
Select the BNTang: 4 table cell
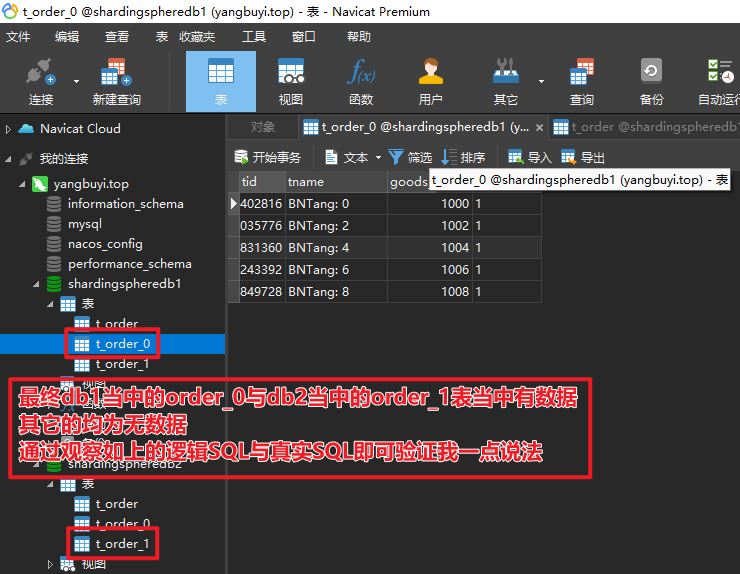click(319, 248)
